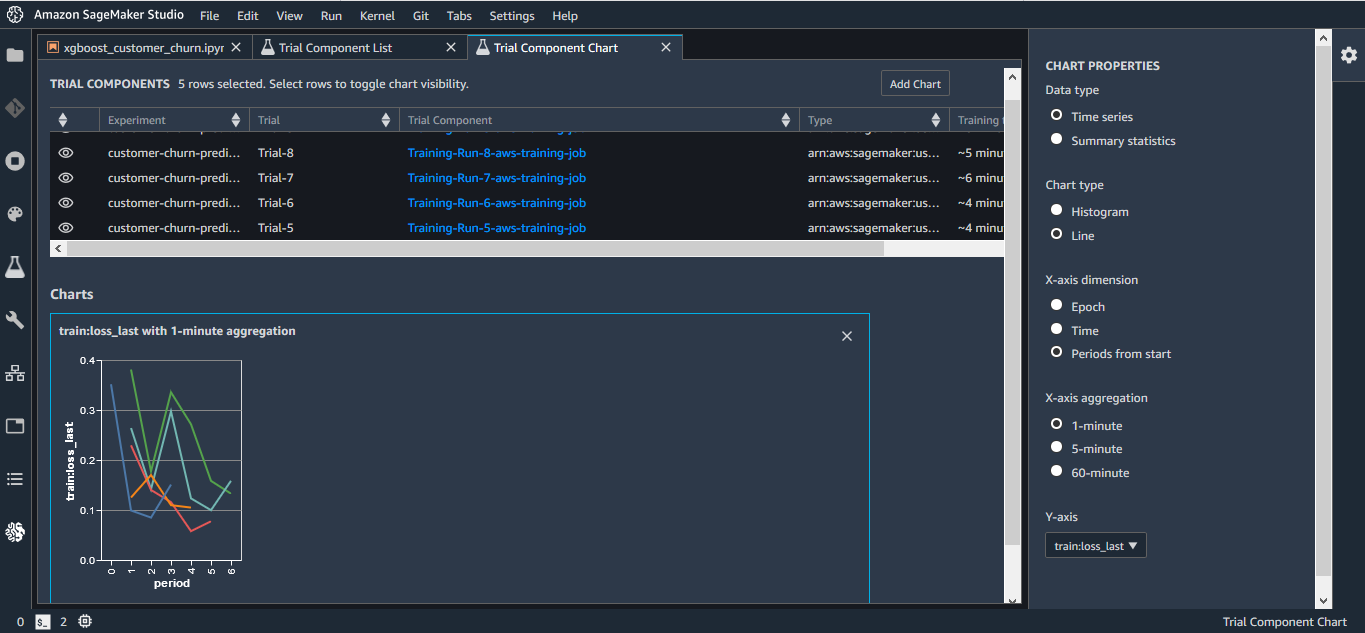
Task: Close the train:loss_last chart
Action: pyautogui.click(x=847, y=336)
